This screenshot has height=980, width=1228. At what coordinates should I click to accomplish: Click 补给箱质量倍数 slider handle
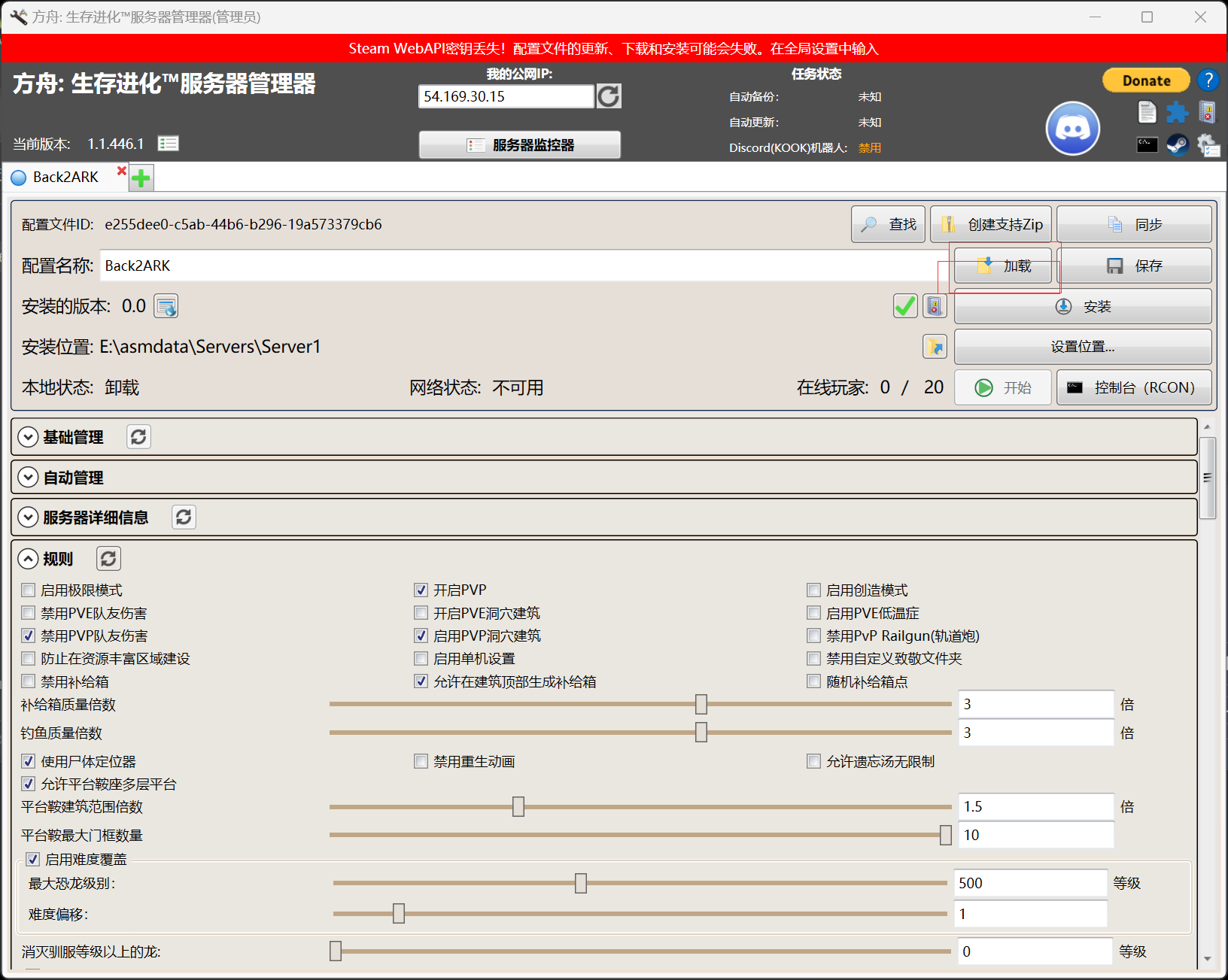(x=701, y=704)
